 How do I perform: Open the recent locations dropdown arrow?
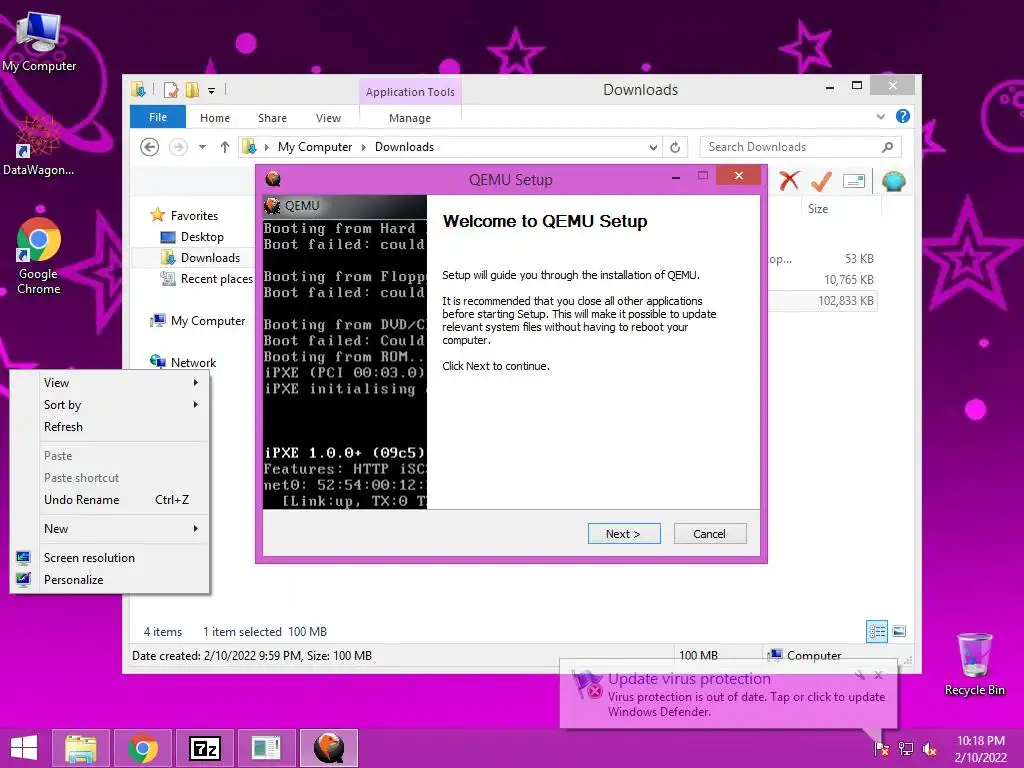[202, 147]
